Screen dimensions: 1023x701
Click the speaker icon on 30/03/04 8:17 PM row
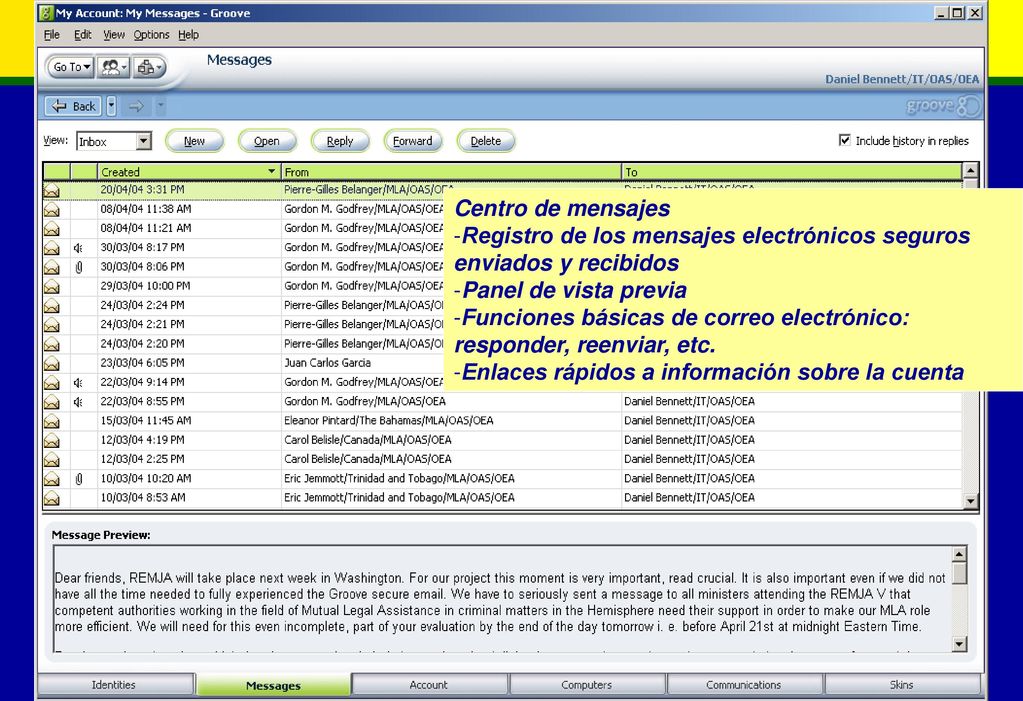pyautogui.click(x=78, y=248)
